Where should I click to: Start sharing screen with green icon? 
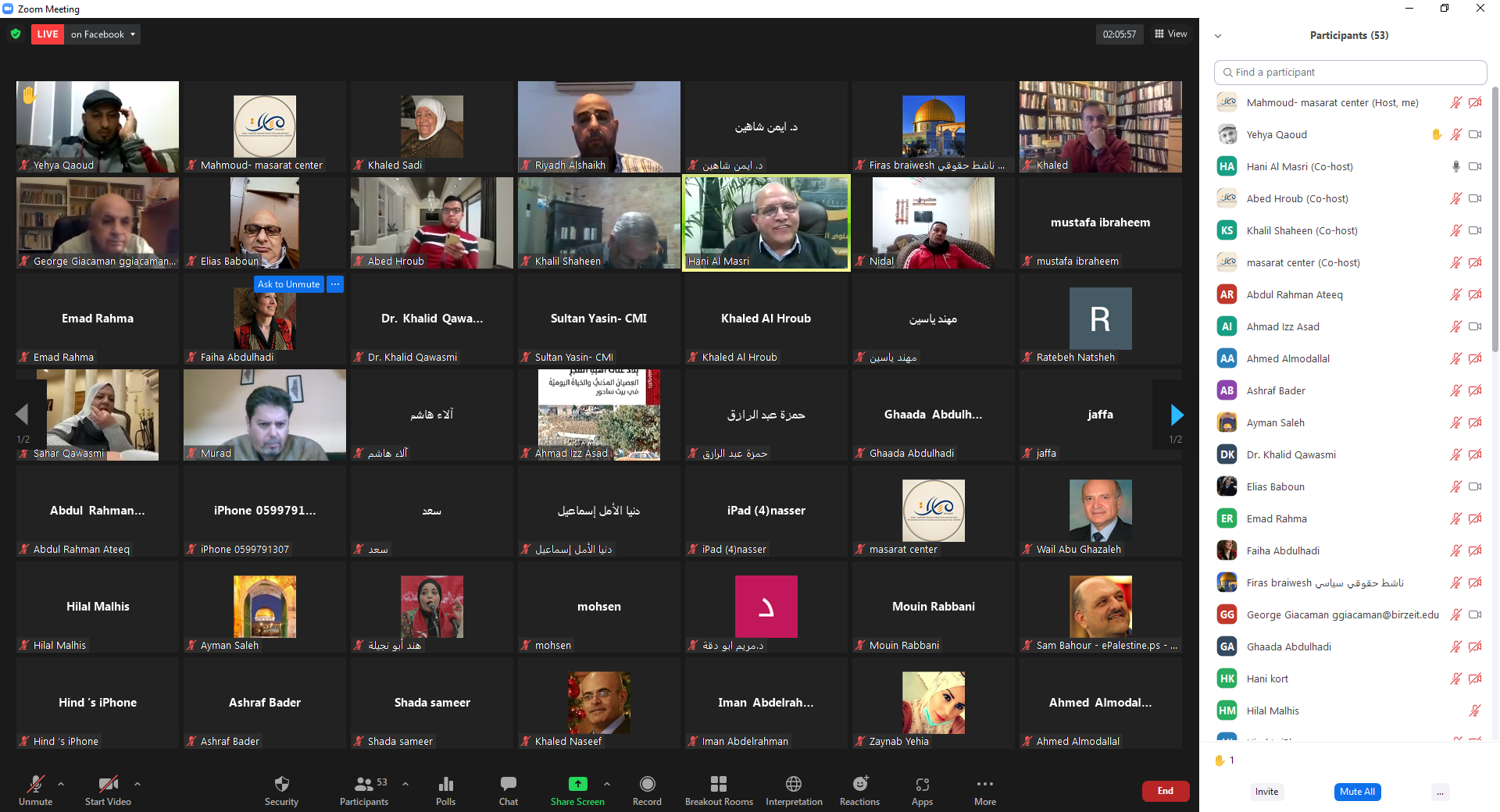(x=577, y=784)
